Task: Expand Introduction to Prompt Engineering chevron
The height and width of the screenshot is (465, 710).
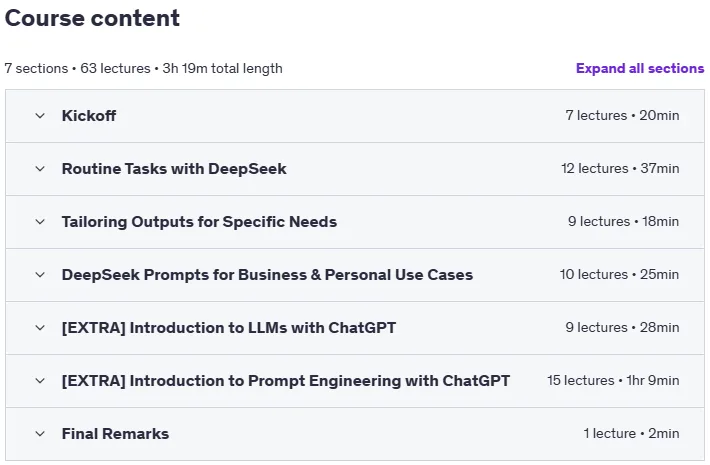Action: (x=40, y=381)
